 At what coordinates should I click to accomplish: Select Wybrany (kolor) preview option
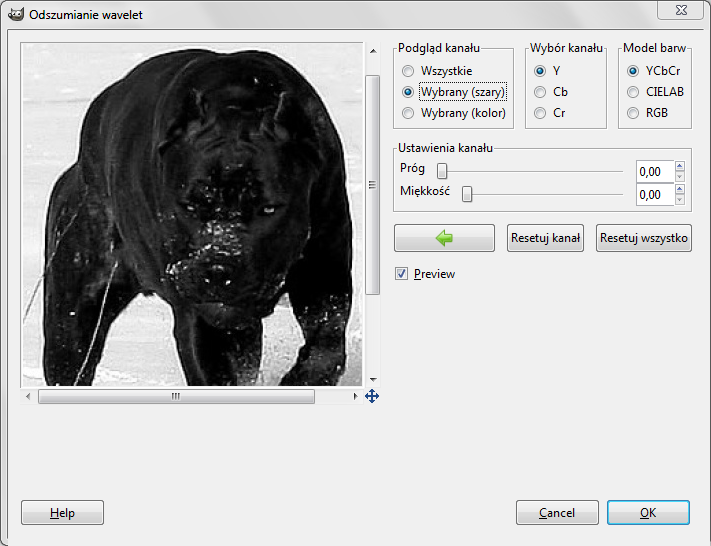click(408, 113)
